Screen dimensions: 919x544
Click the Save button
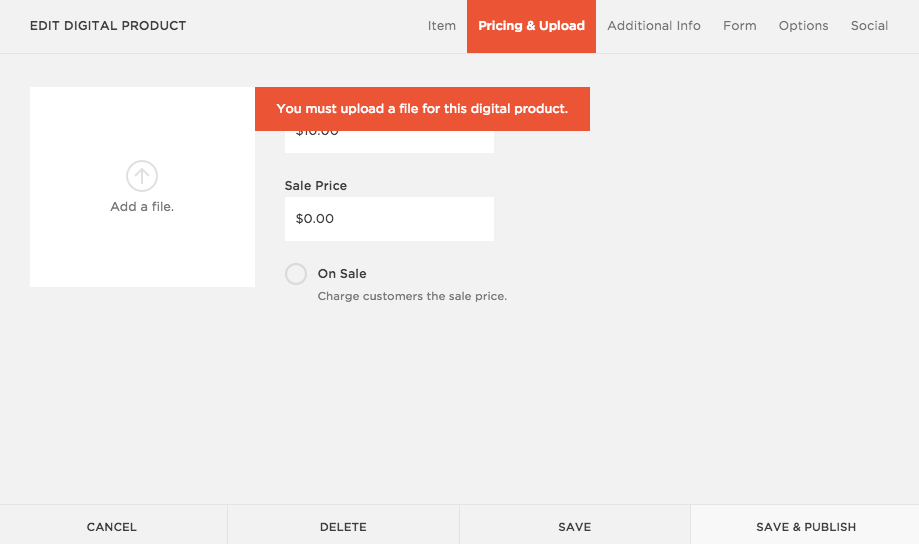575,527
